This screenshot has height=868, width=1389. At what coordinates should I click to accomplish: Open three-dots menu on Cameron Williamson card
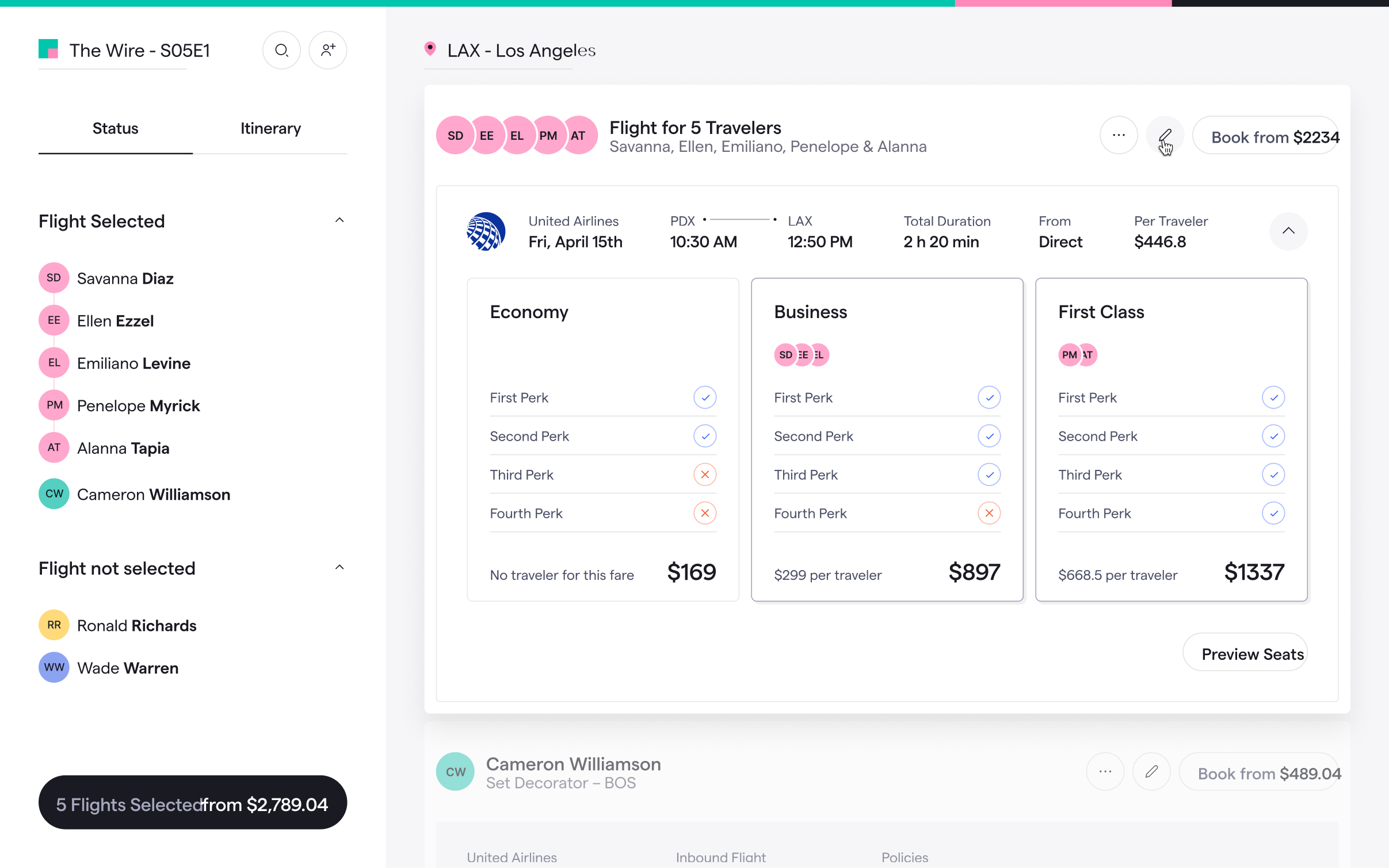click(x=1105, y=771)
